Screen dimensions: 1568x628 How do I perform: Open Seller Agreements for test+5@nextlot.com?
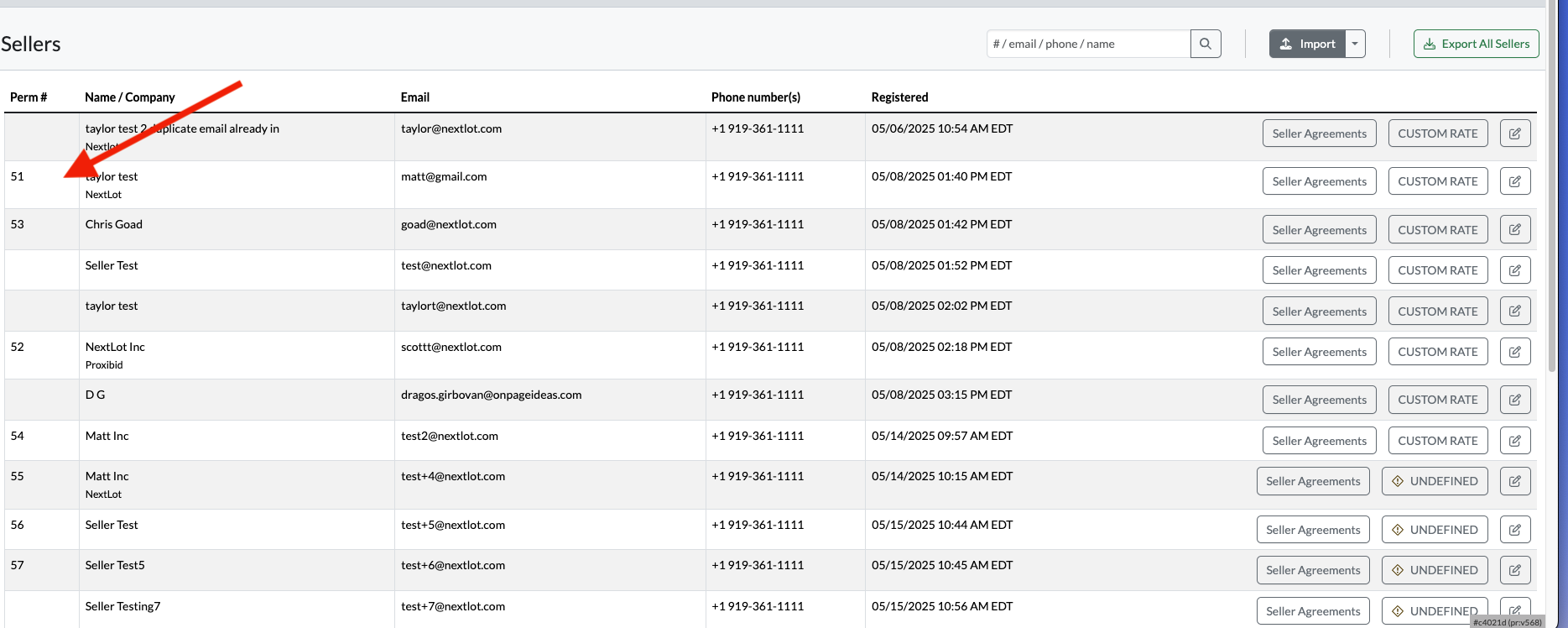click(x=1313, y=530)
